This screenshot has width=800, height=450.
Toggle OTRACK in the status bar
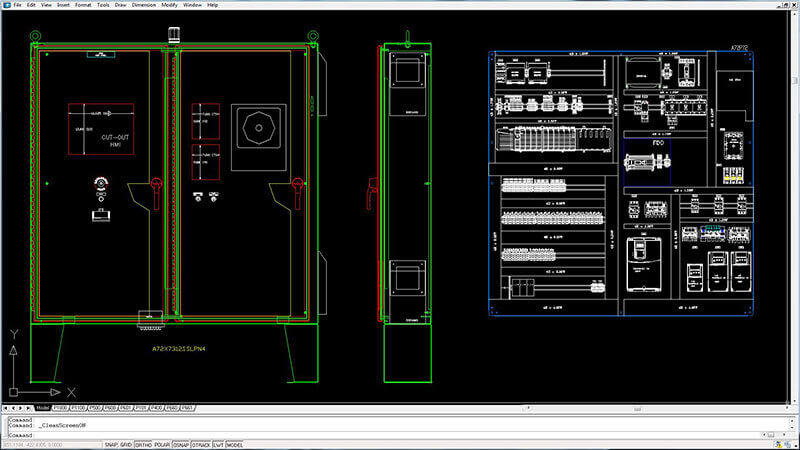pyautogui.click(x=201, y=445)
